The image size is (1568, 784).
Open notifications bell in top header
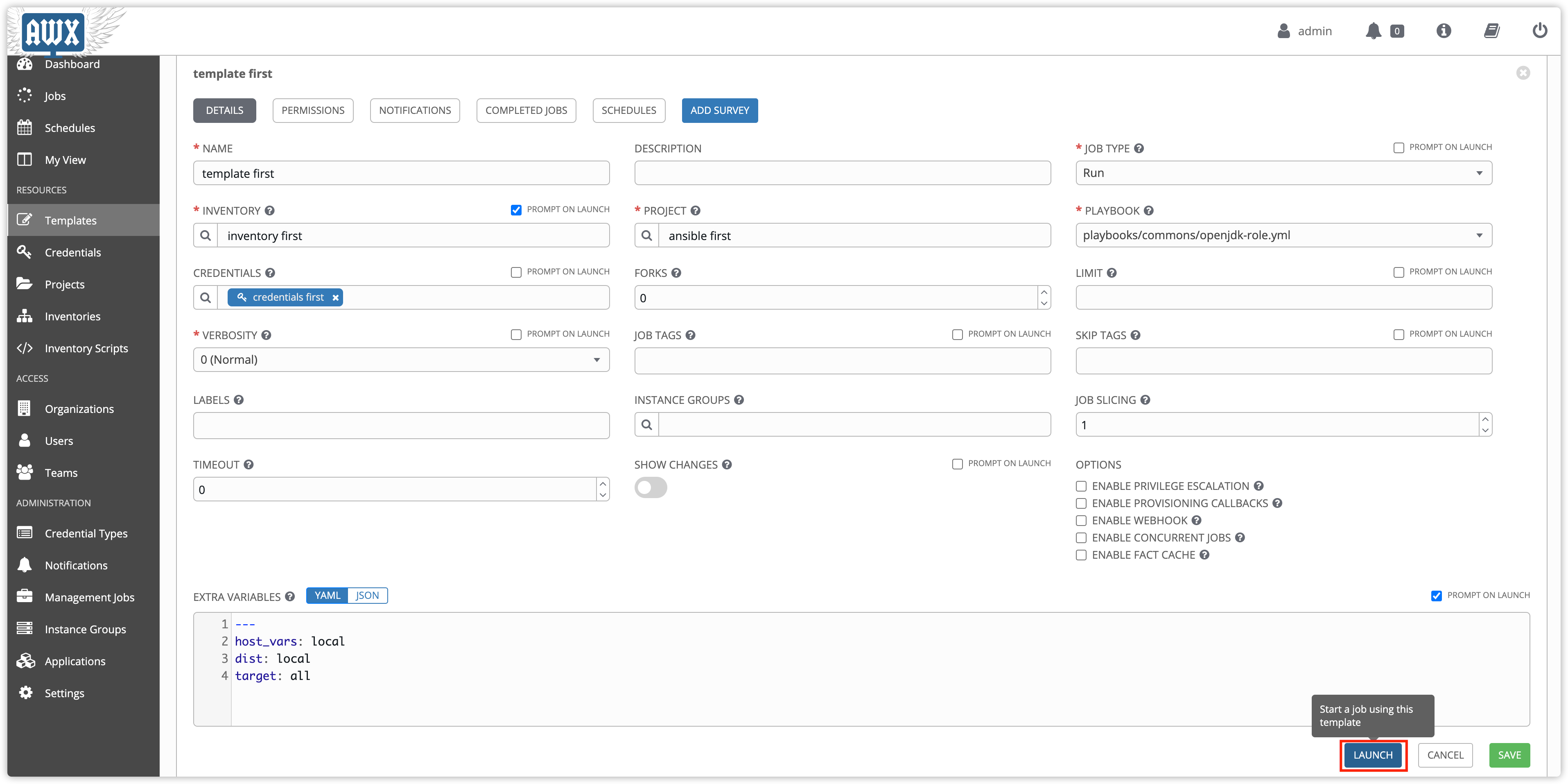click(1373, 30)
